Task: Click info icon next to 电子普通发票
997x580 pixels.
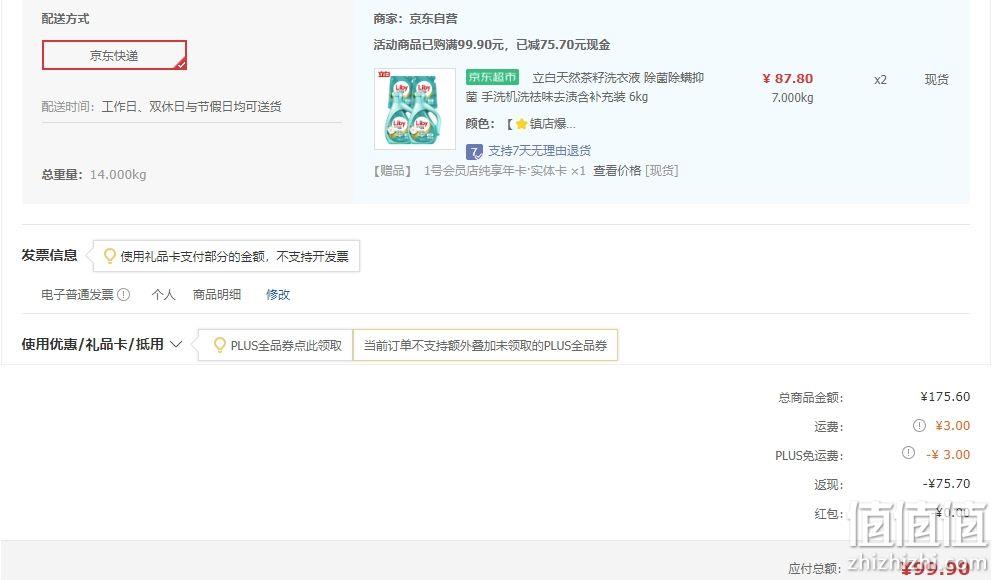Action: (x=124, y=294)
